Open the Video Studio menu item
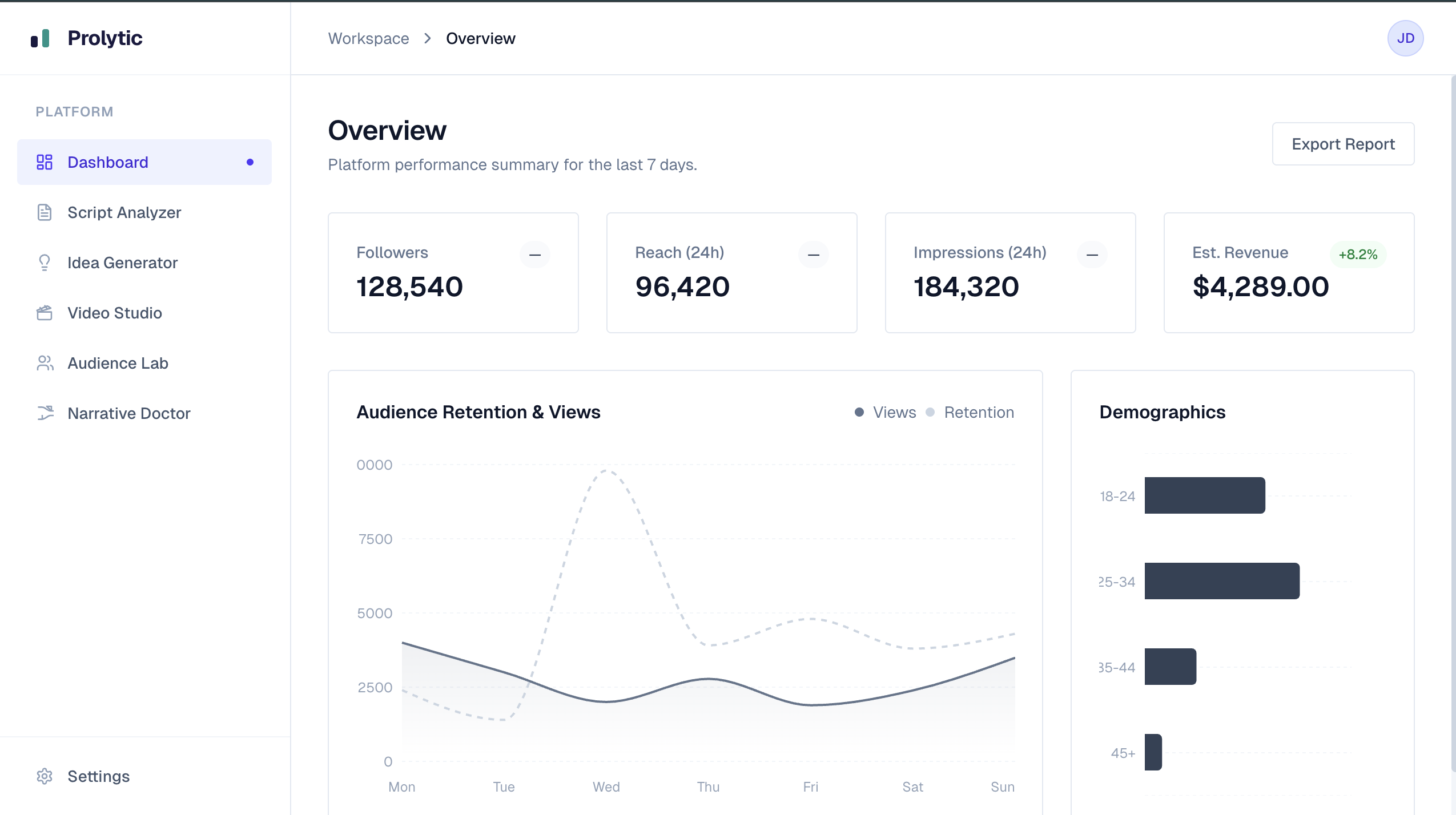 (x=115, y=313)
